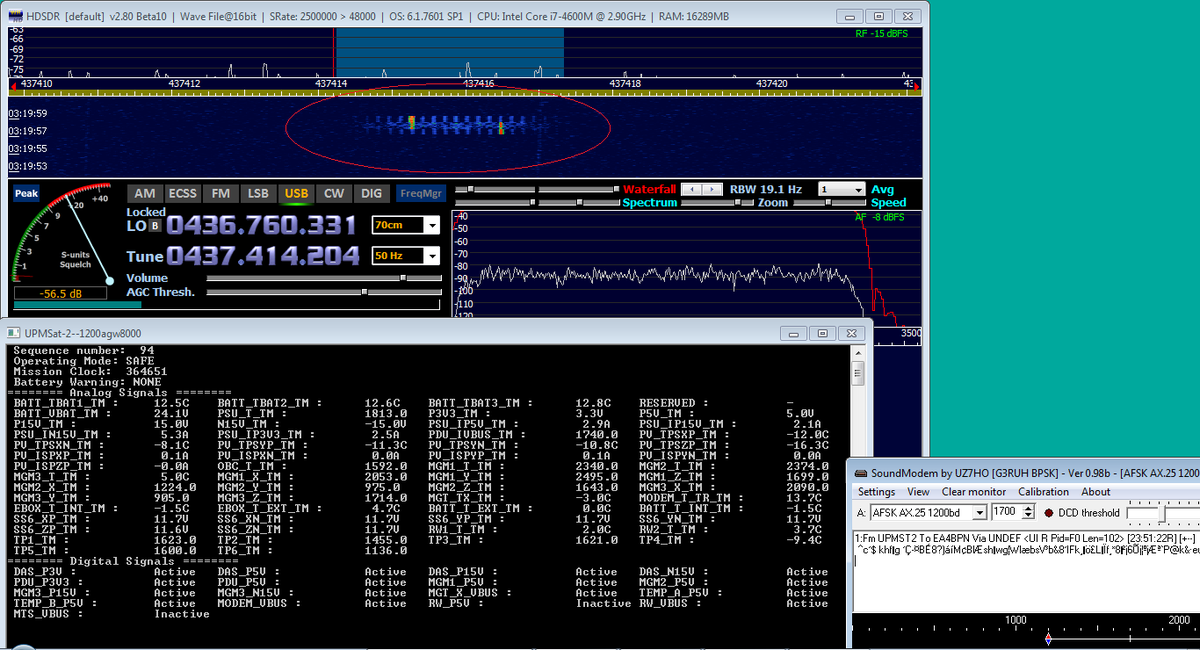Click the RF -15 dBFS level label
1200x650 pixels.
[x=883, y=34]
